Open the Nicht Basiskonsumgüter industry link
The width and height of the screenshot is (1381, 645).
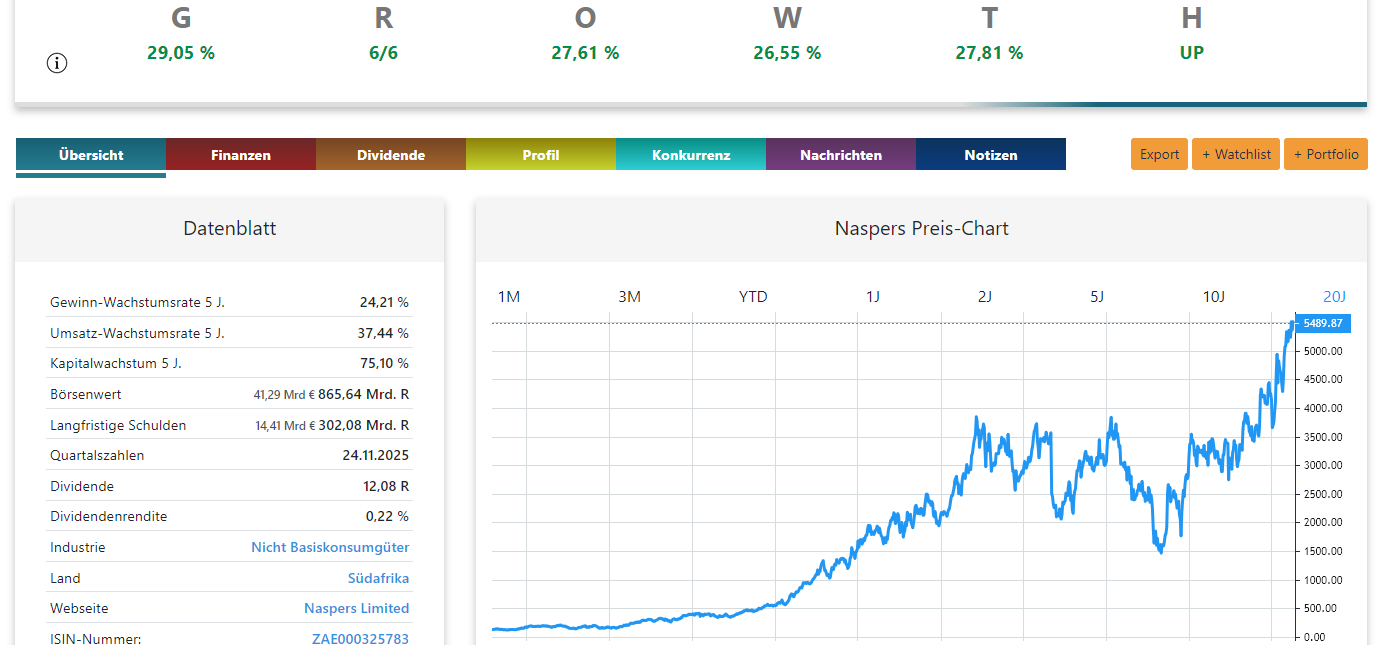click(330, 547)
